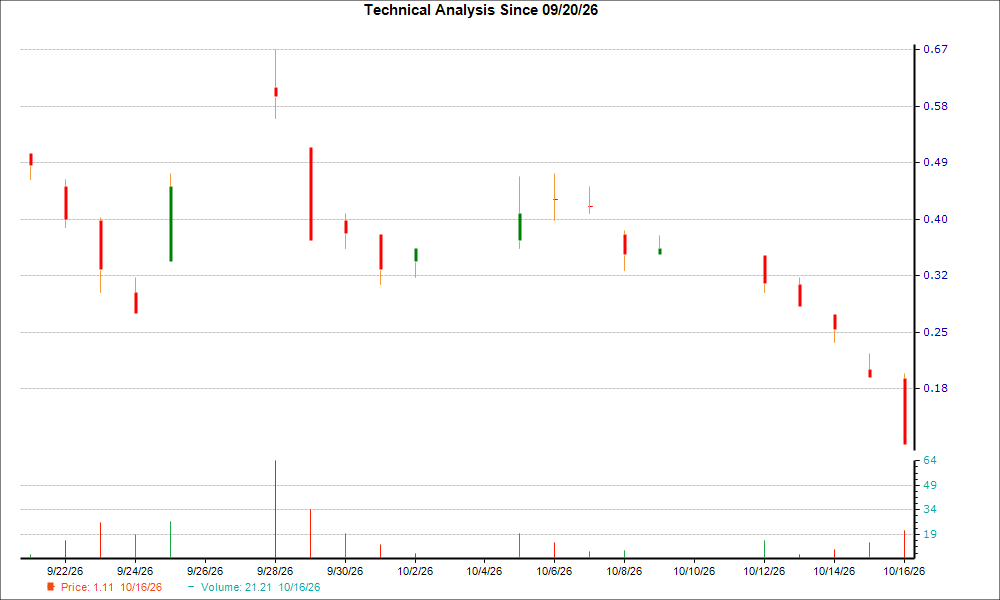Click the 0.32 price axis label
This screenshot has width=1000, height=600.
[x=936, y=275]
